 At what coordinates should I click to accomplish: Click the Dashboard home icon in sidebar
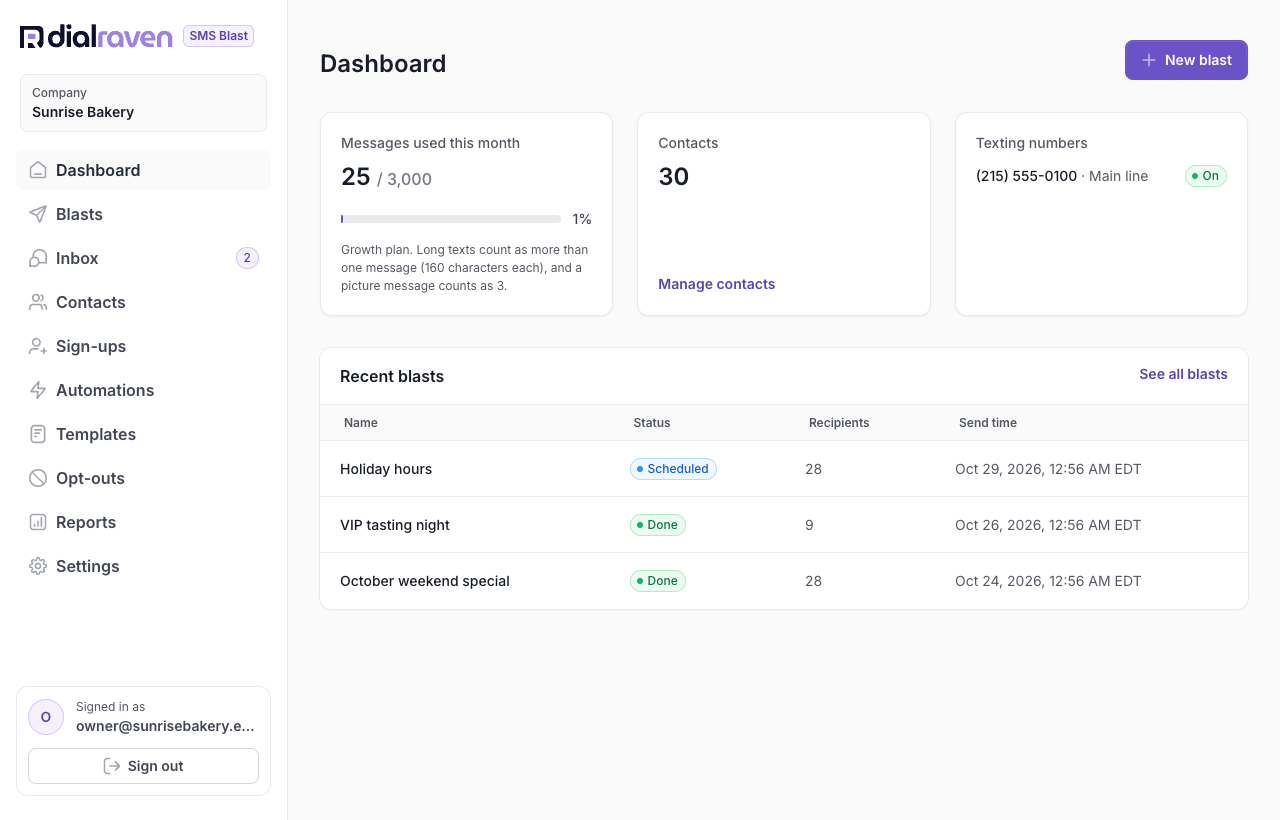pos(38,170)
